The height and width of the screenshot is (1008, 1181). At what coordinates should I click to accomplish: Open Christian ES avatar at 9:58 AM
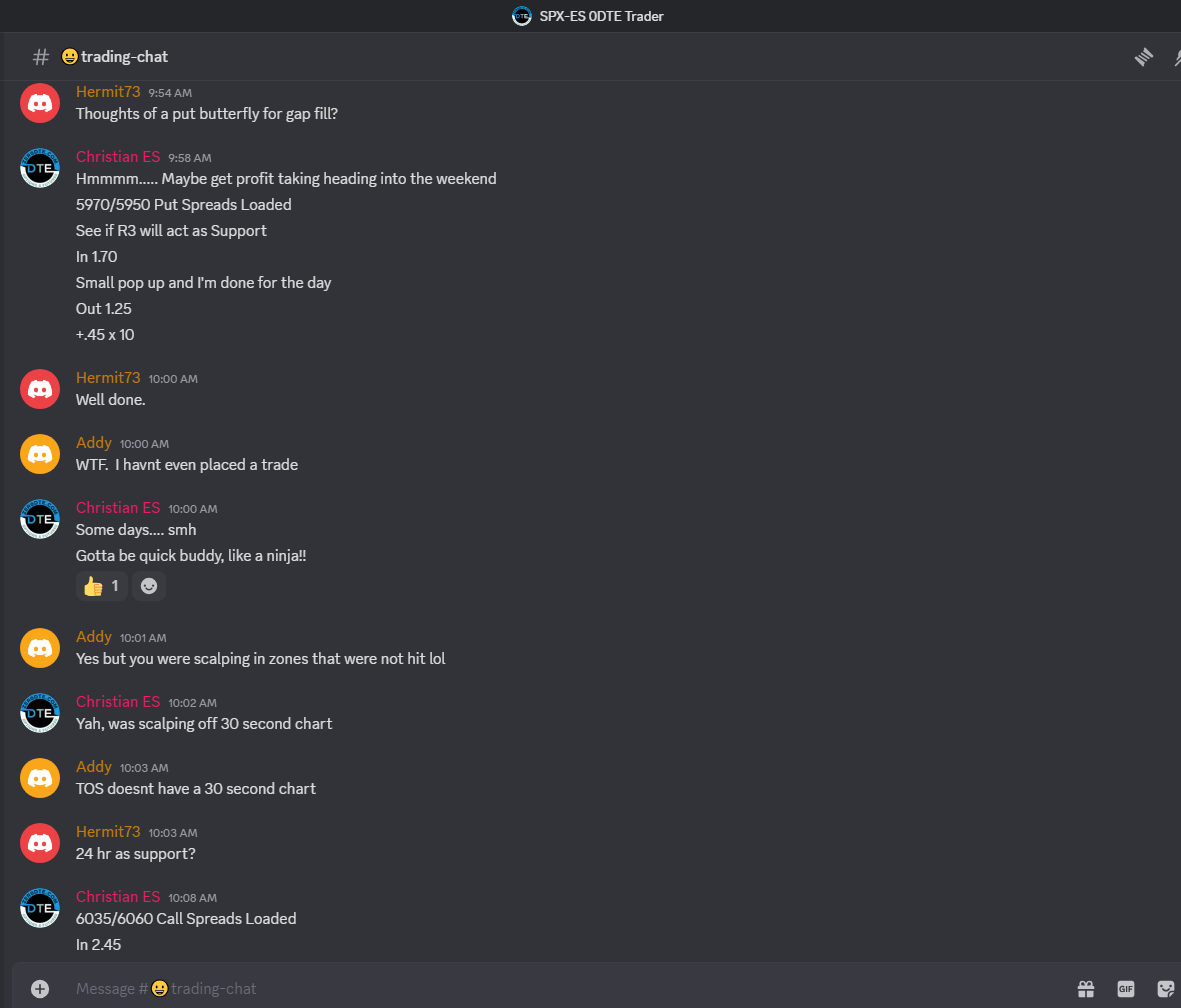(40, 168)
